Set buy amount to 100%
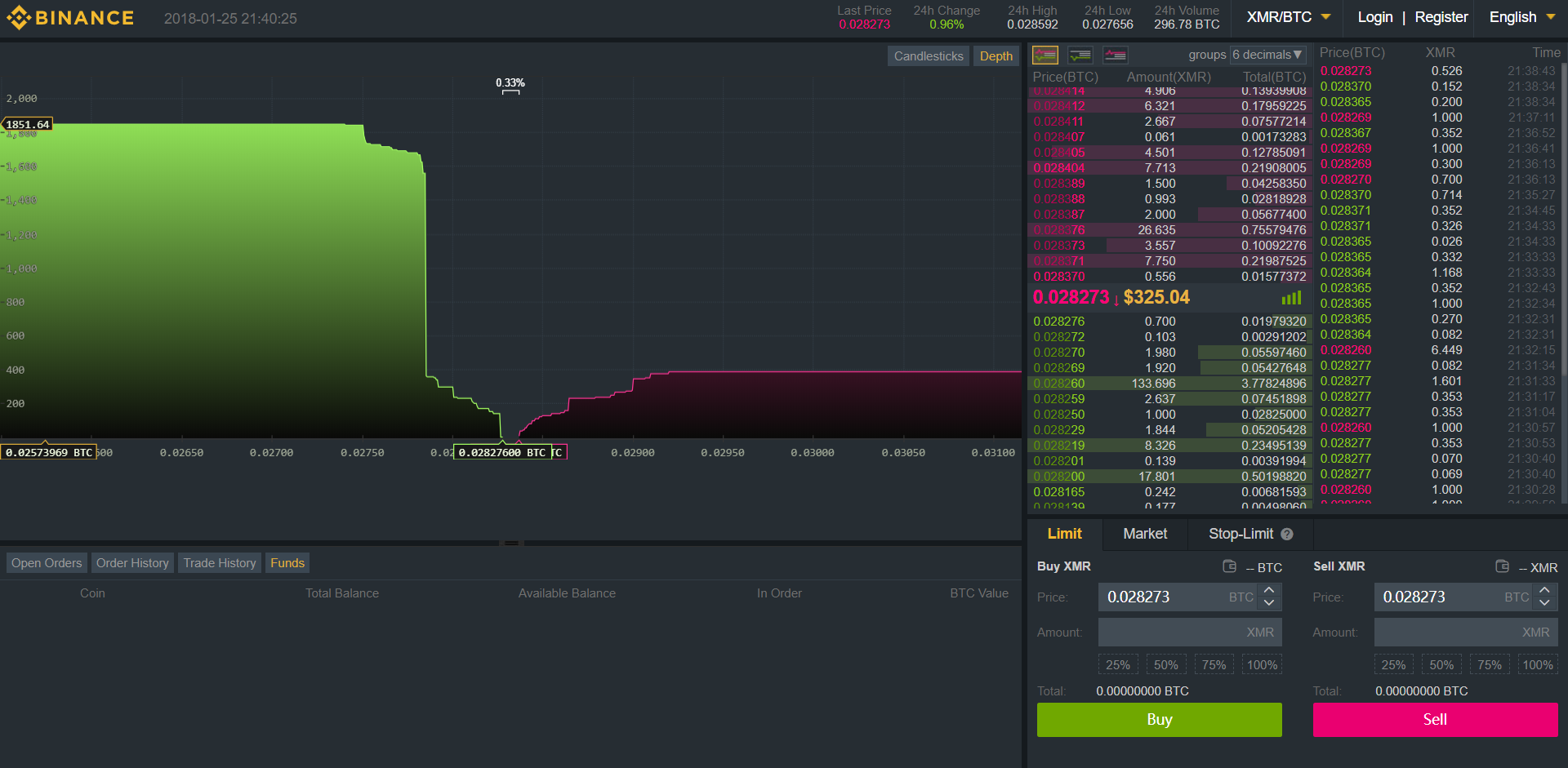This screenshot has width=1568, height=768. (1263, 665)
